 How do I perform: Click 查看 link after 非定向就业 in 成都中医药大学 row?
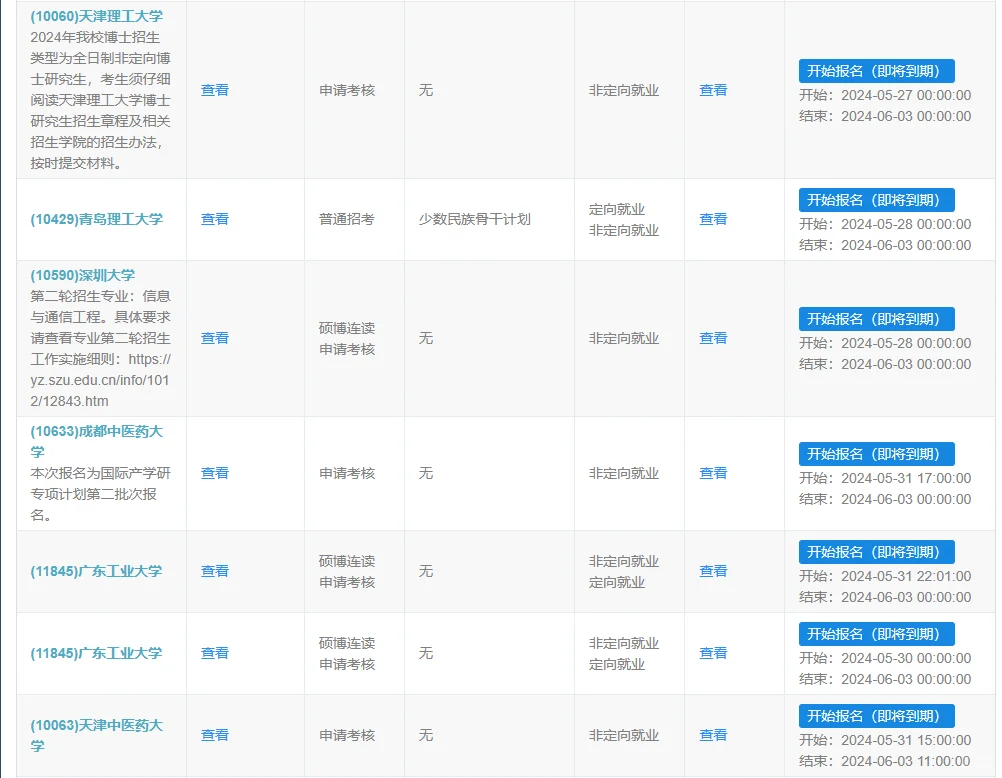713,473
